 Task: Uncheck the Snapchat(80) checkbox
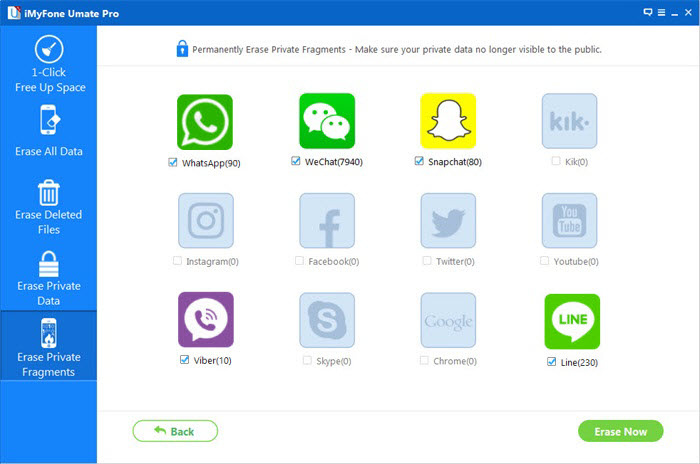click(x=419, y=161)
